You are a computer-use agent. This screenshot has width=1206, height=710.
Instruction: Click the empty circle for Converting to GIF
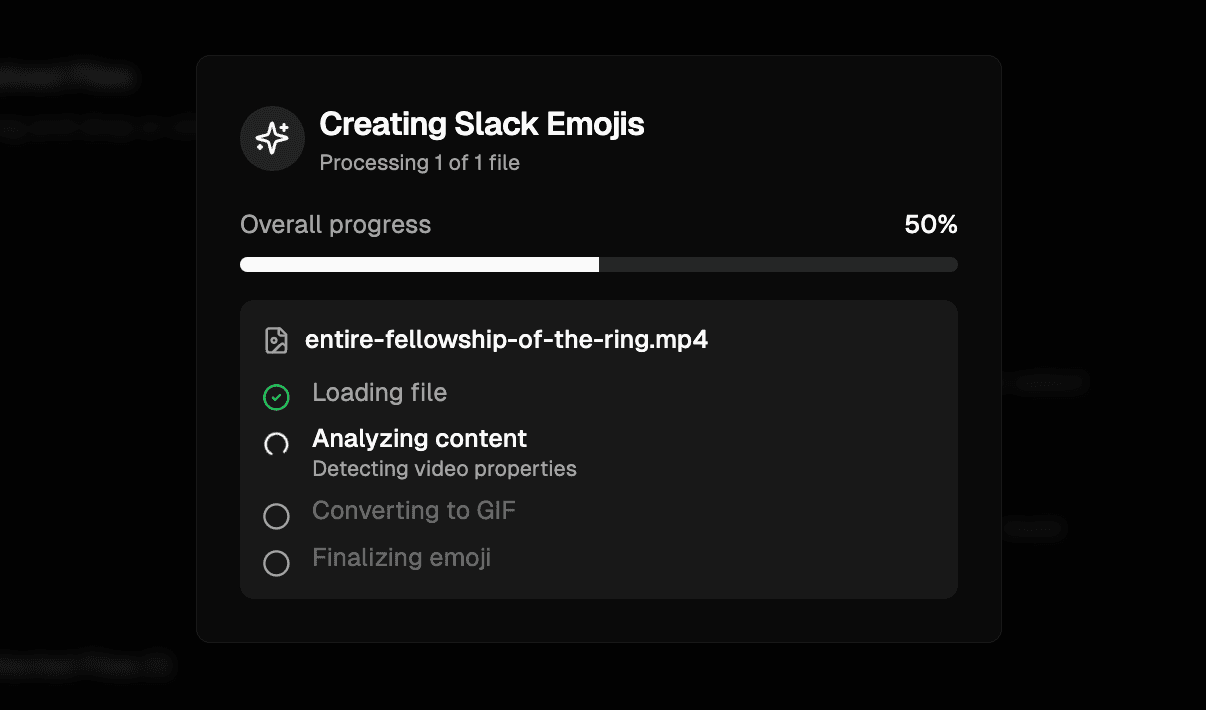[x=276, y=516]
